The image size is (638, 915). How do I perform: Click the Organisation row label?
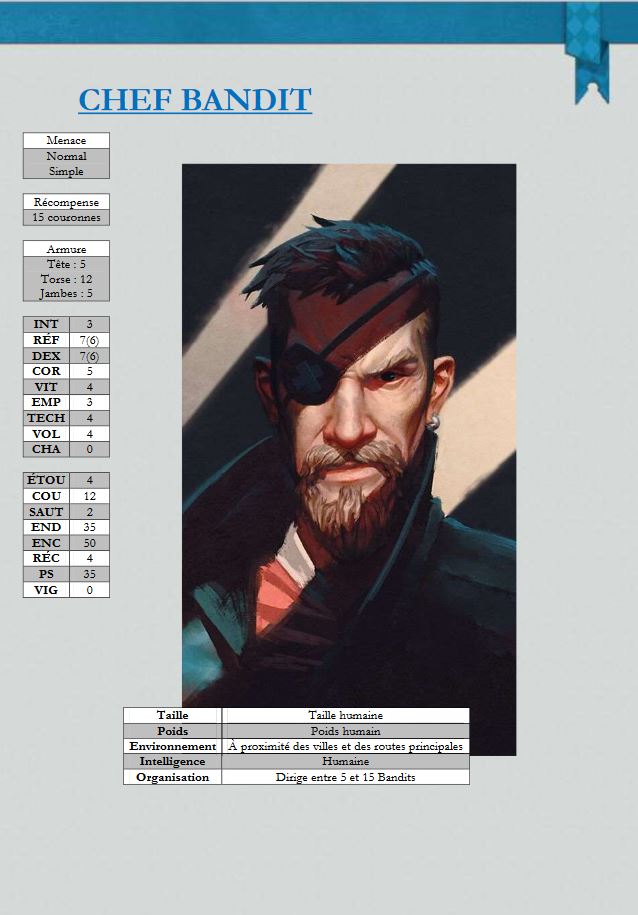(172, 777)
